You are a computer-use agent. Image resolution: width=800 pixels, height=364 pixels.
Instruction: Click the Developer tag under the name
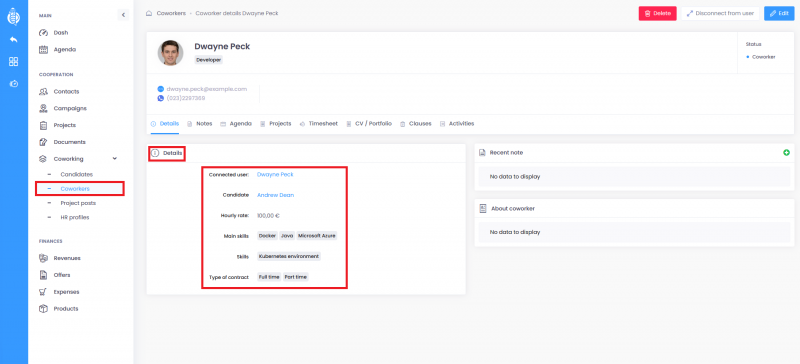pyautogui.click(x=208, y=60)
